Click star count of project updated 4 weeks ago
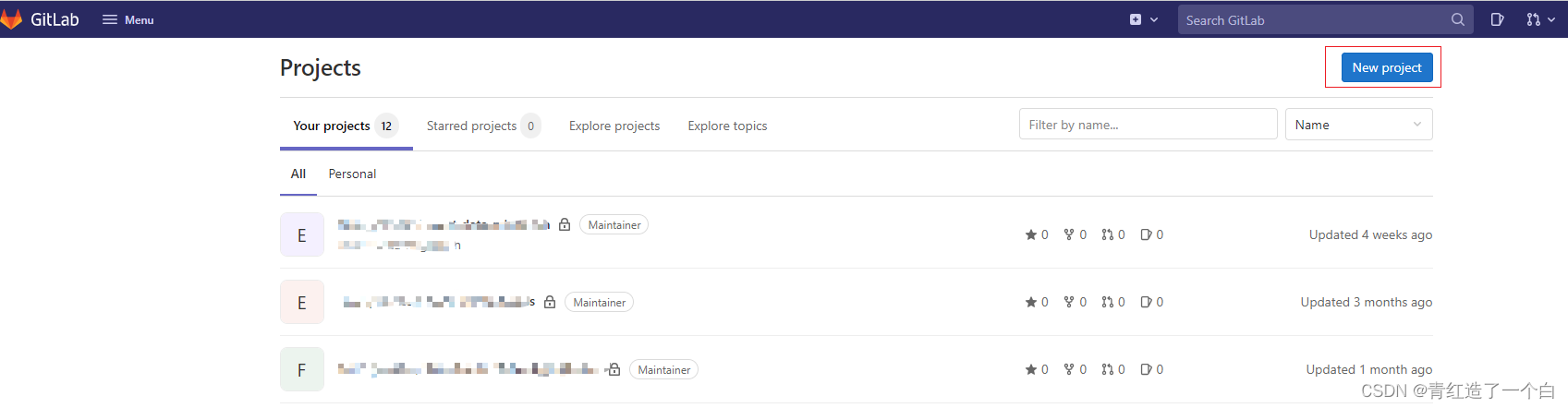The width and height of the screenshot is (1568, 408). [1037, 234]
